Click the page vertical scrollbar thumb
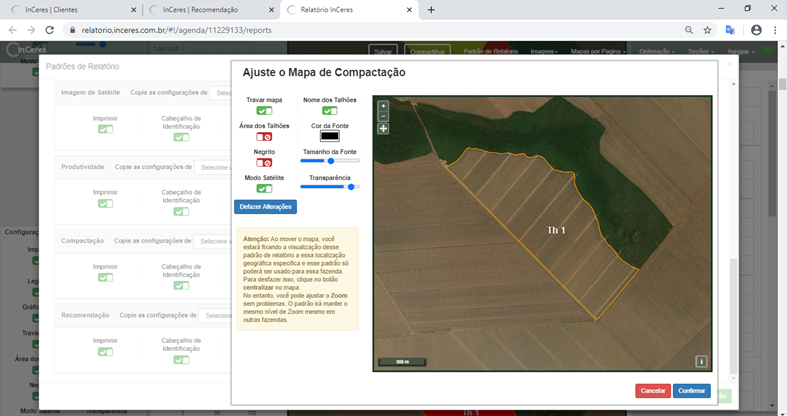 coord(782,84)
